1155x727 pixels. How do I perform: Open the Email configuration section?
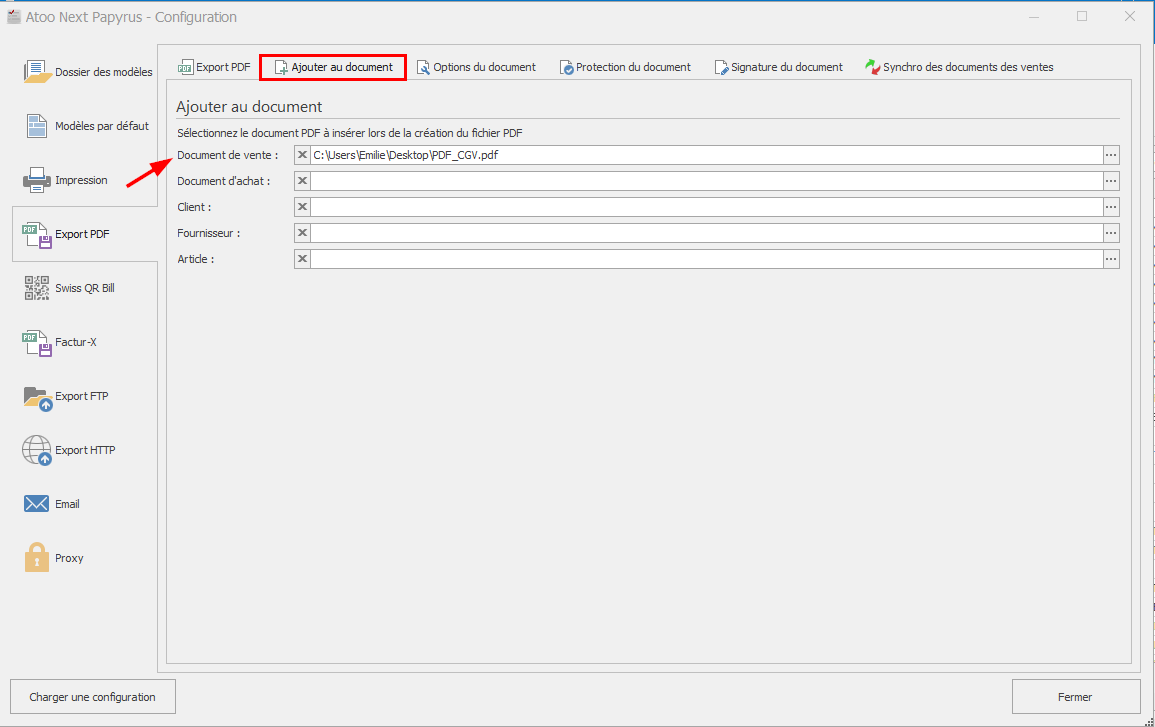(66, 504)
